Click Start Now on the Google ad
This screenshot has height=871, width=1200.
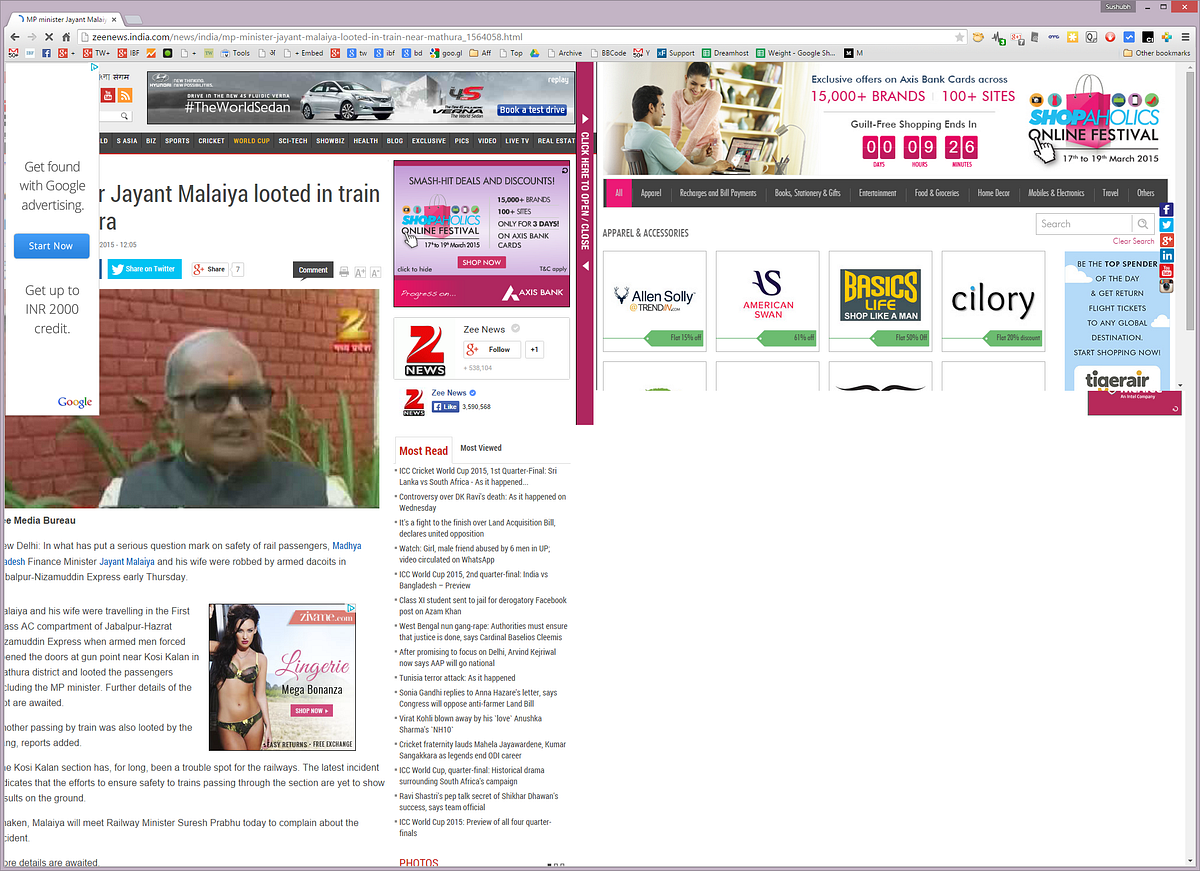coord(51,246)
